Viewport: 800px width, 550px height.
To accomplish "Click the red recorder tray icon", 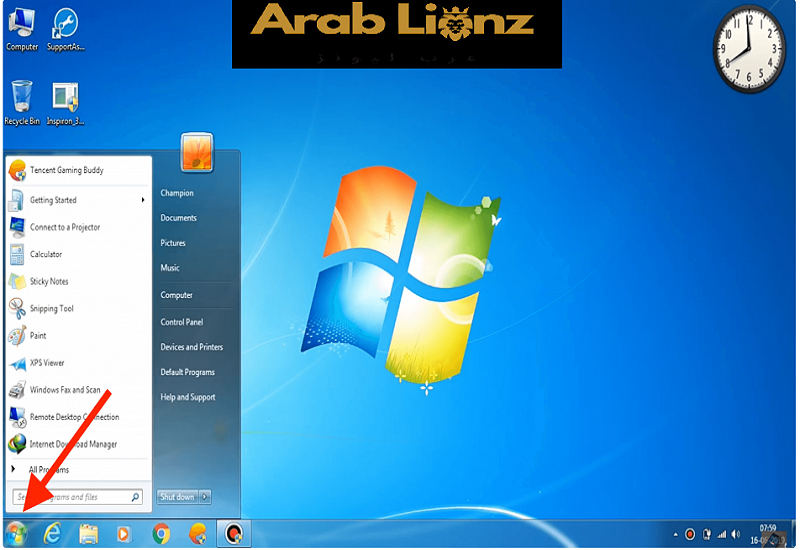I will [690, 534].
